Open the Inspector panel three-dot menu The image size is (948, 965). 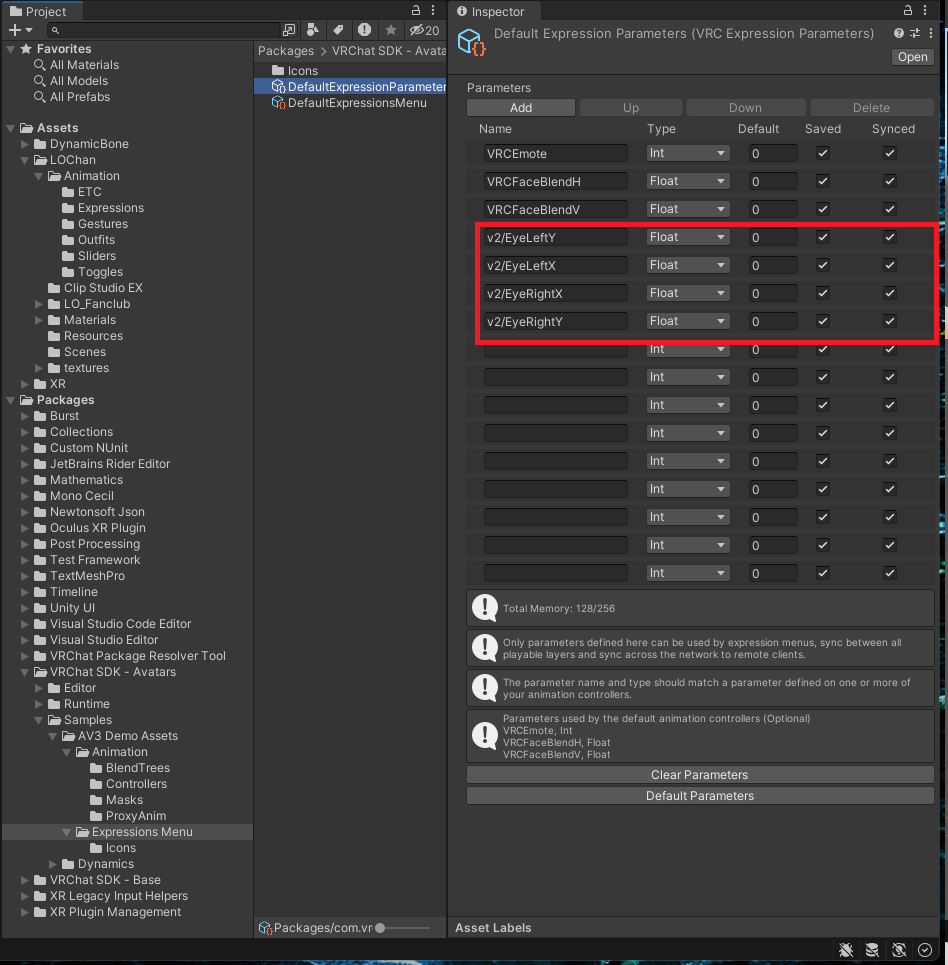click(925, 10)
